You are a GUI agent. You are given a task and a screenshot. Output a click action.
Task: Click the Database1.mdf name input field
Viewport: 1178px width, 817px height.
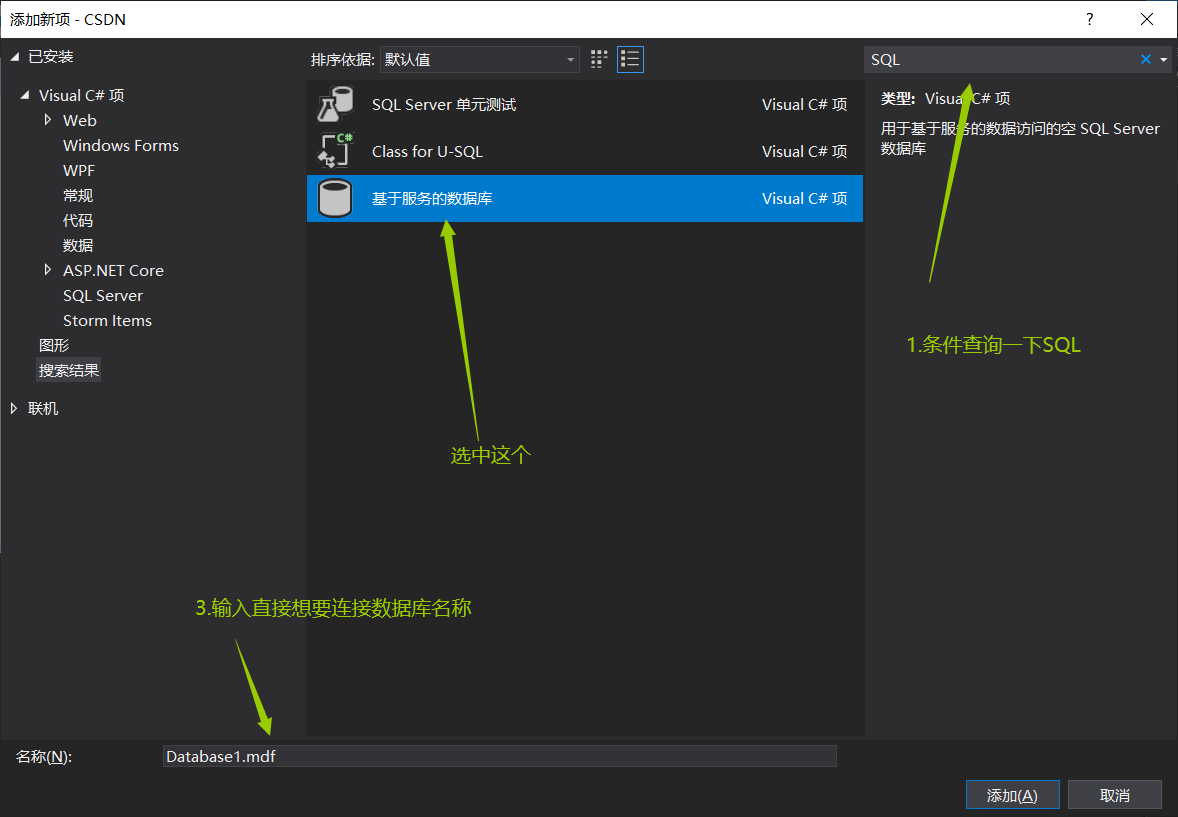tap(500, 756)
